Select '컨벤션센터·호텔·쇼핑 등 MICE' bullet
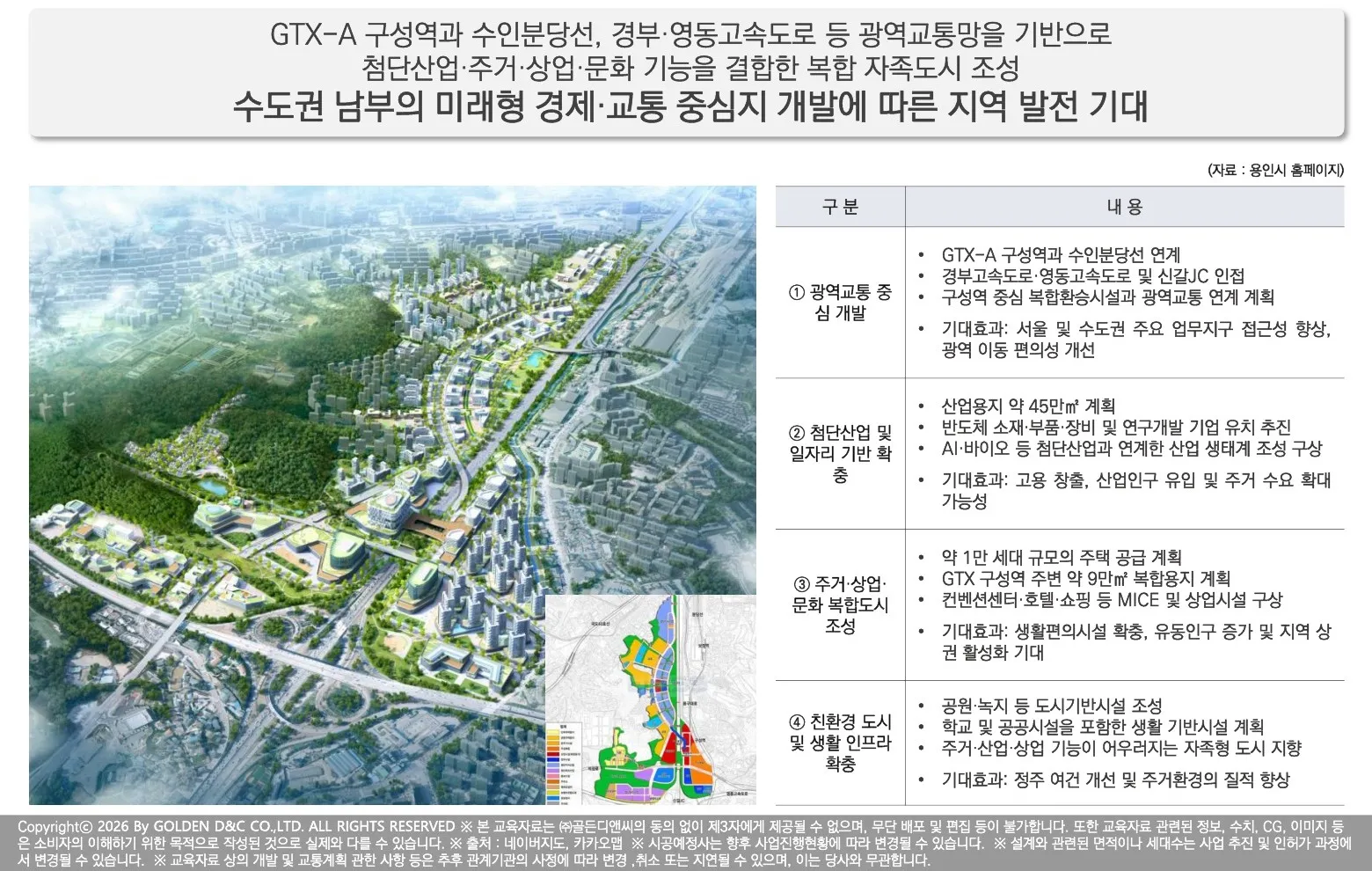Screen dimensions: 1372x871 [1112, 599]
